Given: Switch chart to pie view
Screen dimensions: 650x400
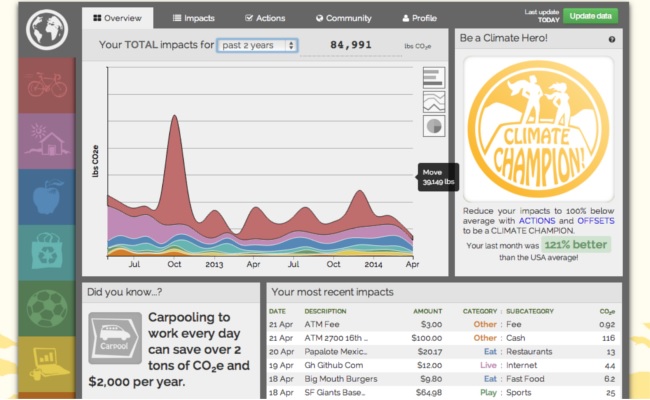Looking at the screenshot, I should tap(434, 126).
